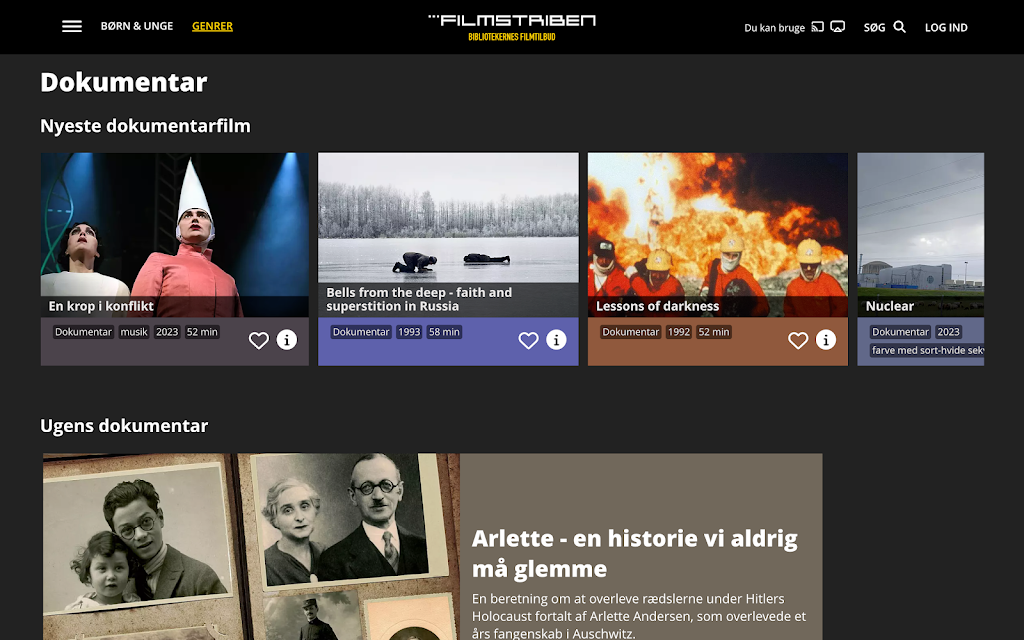Open the Nuclear film card
1024x640 pixels.
coord(920,235)
